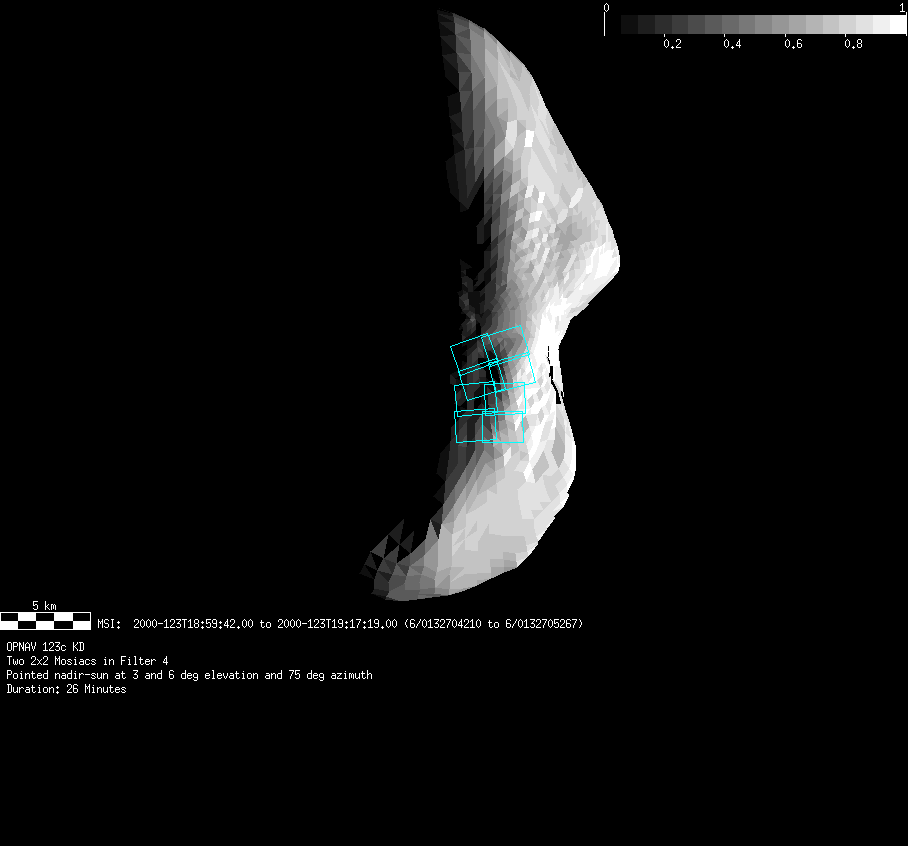Click the 0 minimum marker of colorbar

pos(606,8)
